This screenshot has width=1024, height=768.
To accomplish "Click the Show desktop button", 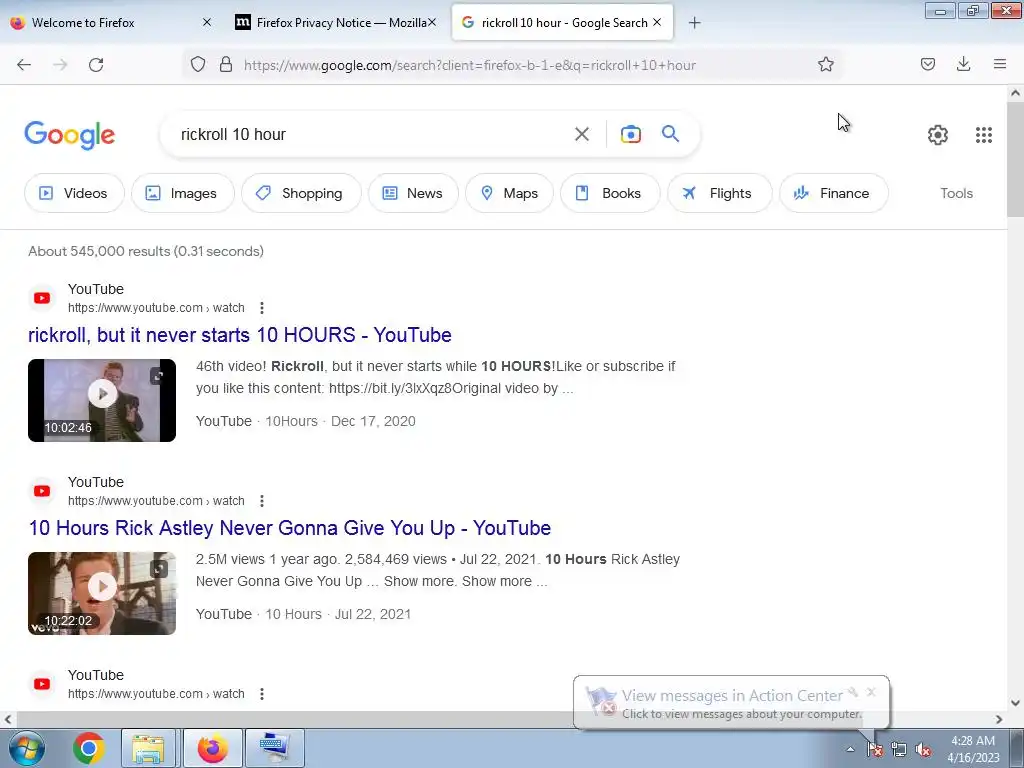I will [x=1017, y=748].
